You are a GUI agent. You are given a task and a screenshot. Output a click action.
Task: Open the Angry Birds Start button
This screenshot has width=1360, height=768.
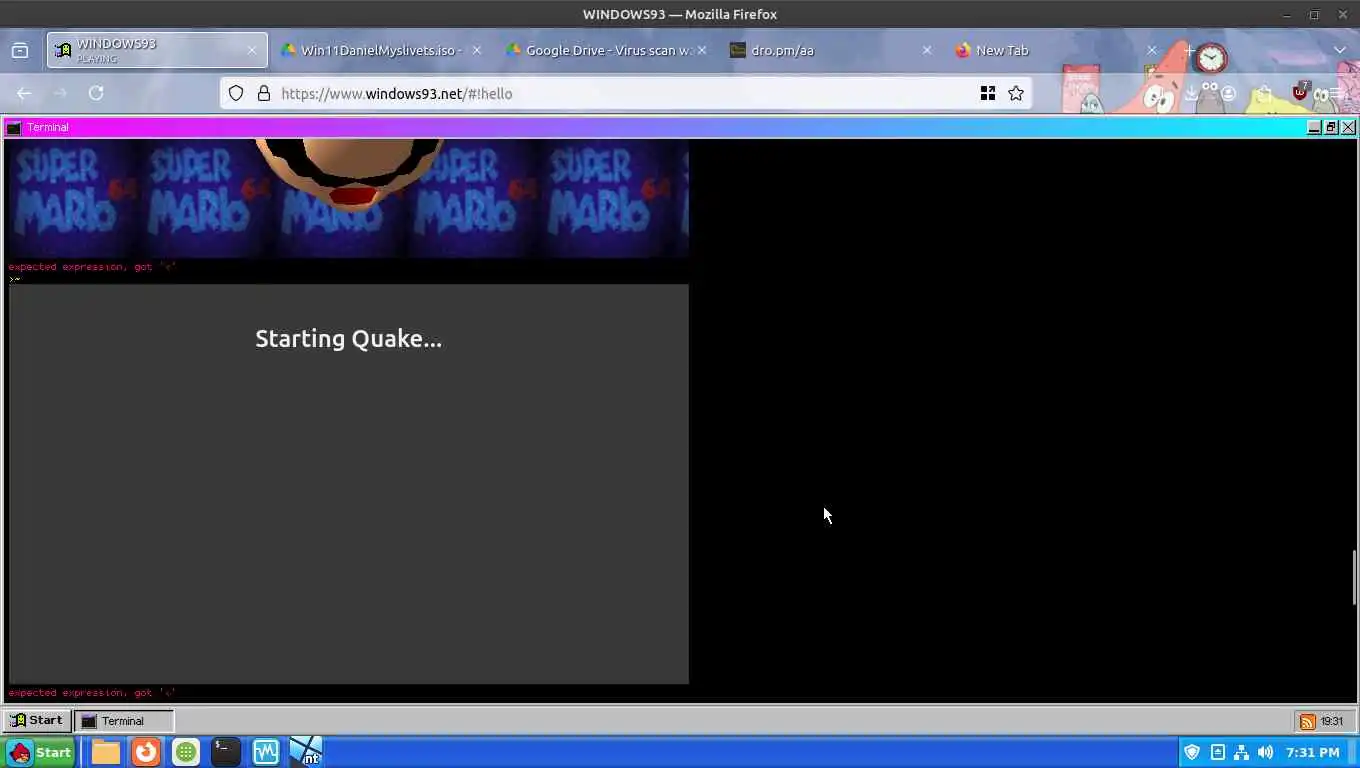40,752
